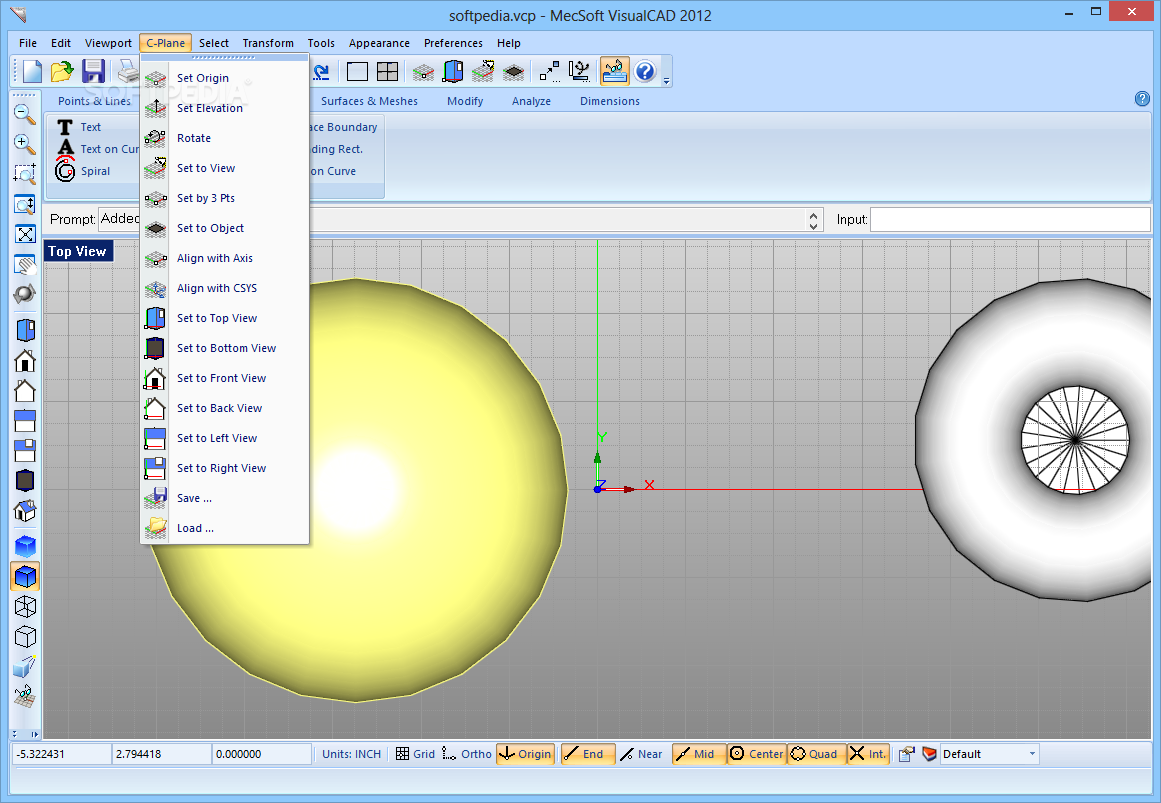Click the front view house icon

click(24, 361)
